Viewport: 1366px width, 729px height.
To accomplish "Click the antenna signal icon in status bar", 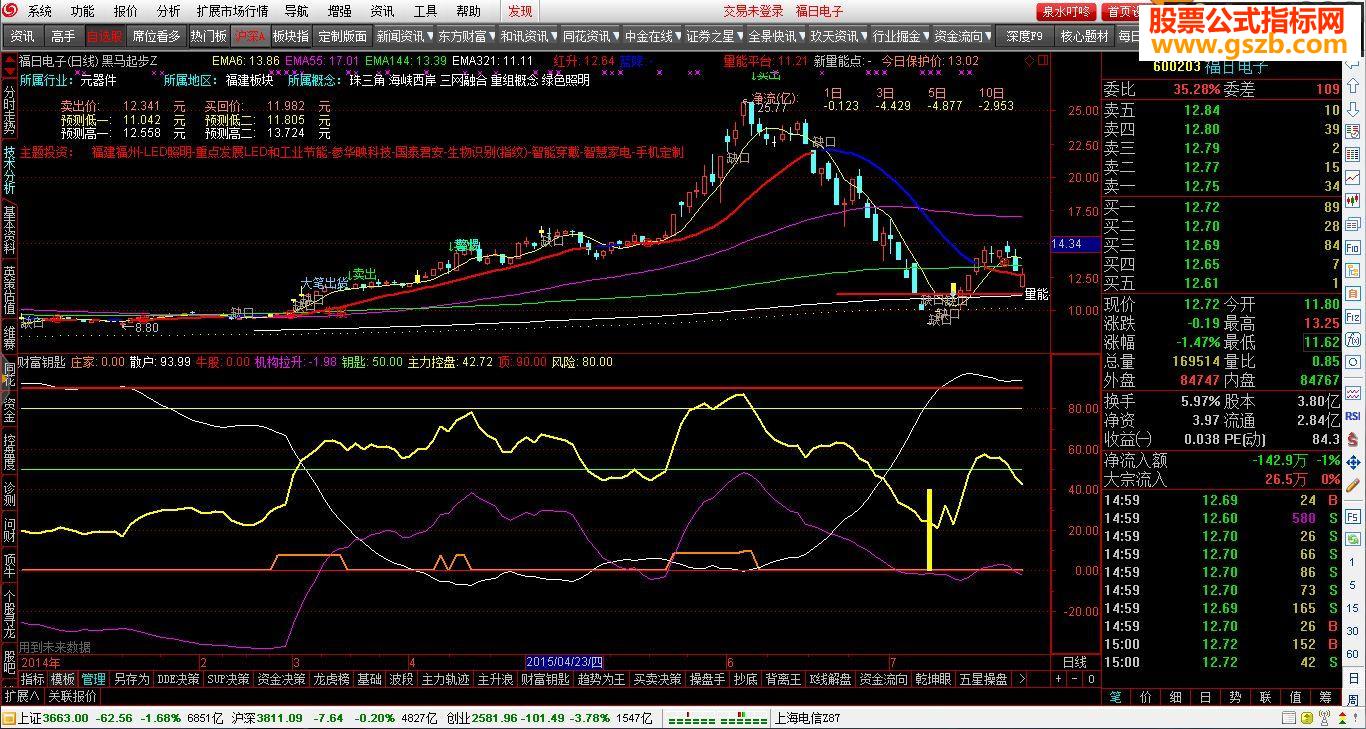I will click(x=1324, y=718).
